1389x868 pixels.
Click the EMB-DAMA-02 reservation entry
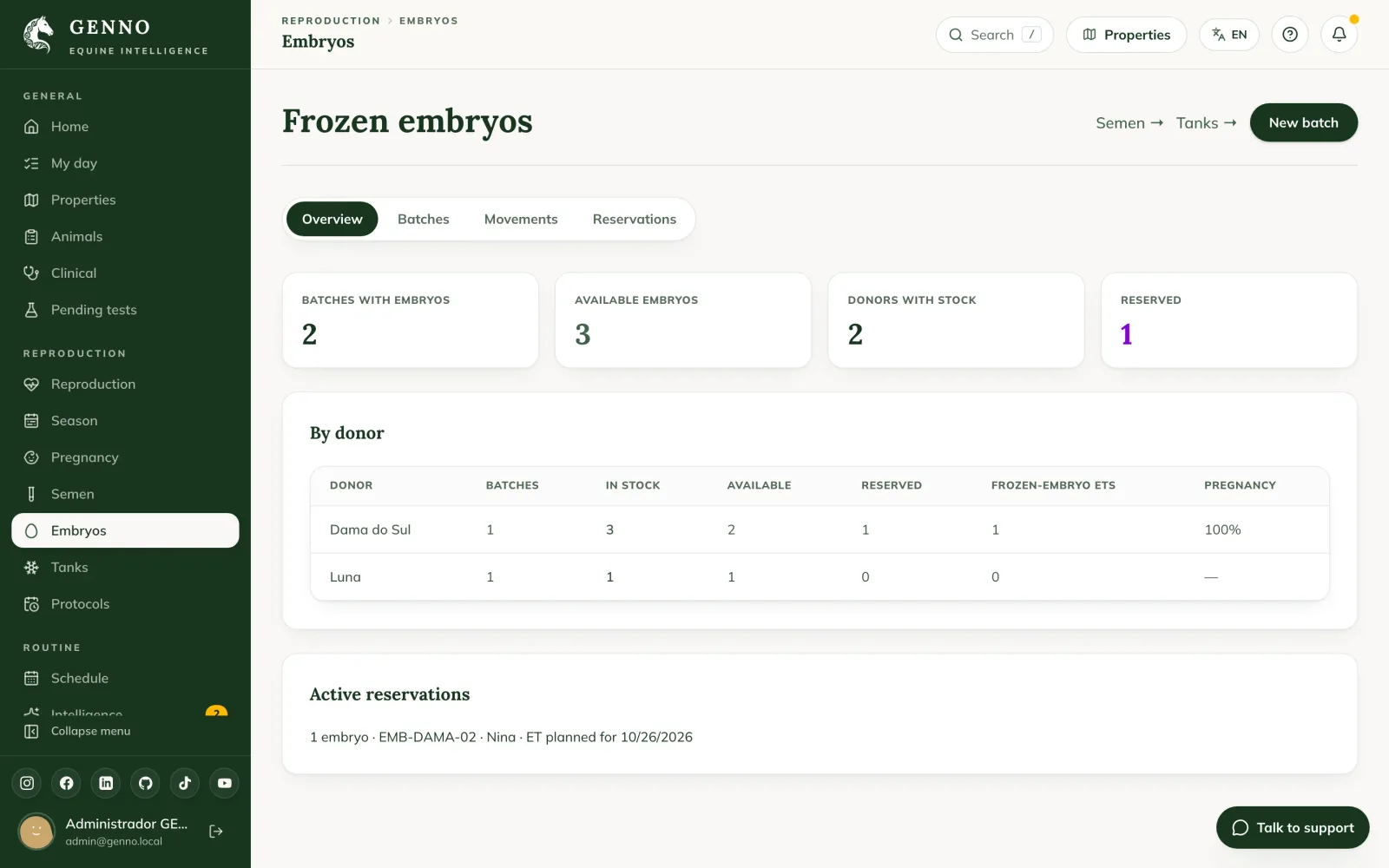501,737
